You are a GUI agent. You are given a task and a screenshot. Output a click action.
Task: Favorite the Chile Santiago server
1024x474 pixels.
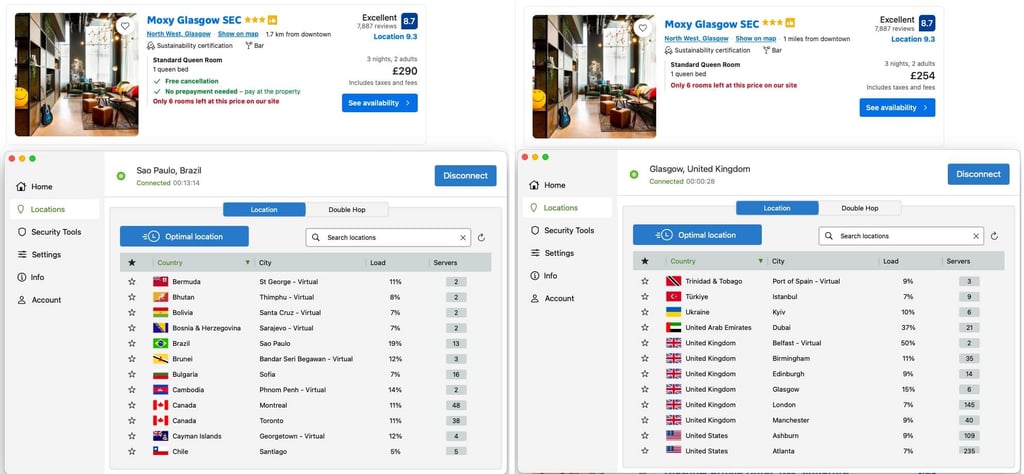[x=132, y=451]
